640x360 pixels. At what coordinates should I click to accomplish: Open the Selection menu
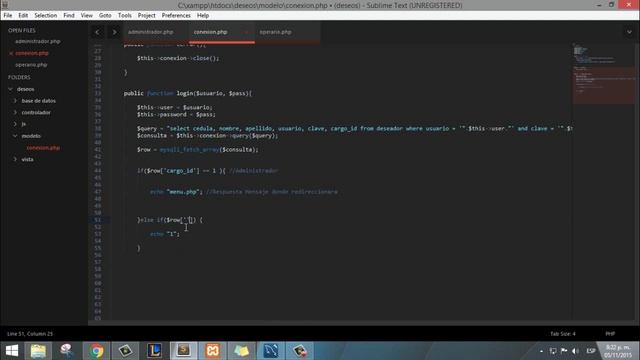(x=45, y=16)
